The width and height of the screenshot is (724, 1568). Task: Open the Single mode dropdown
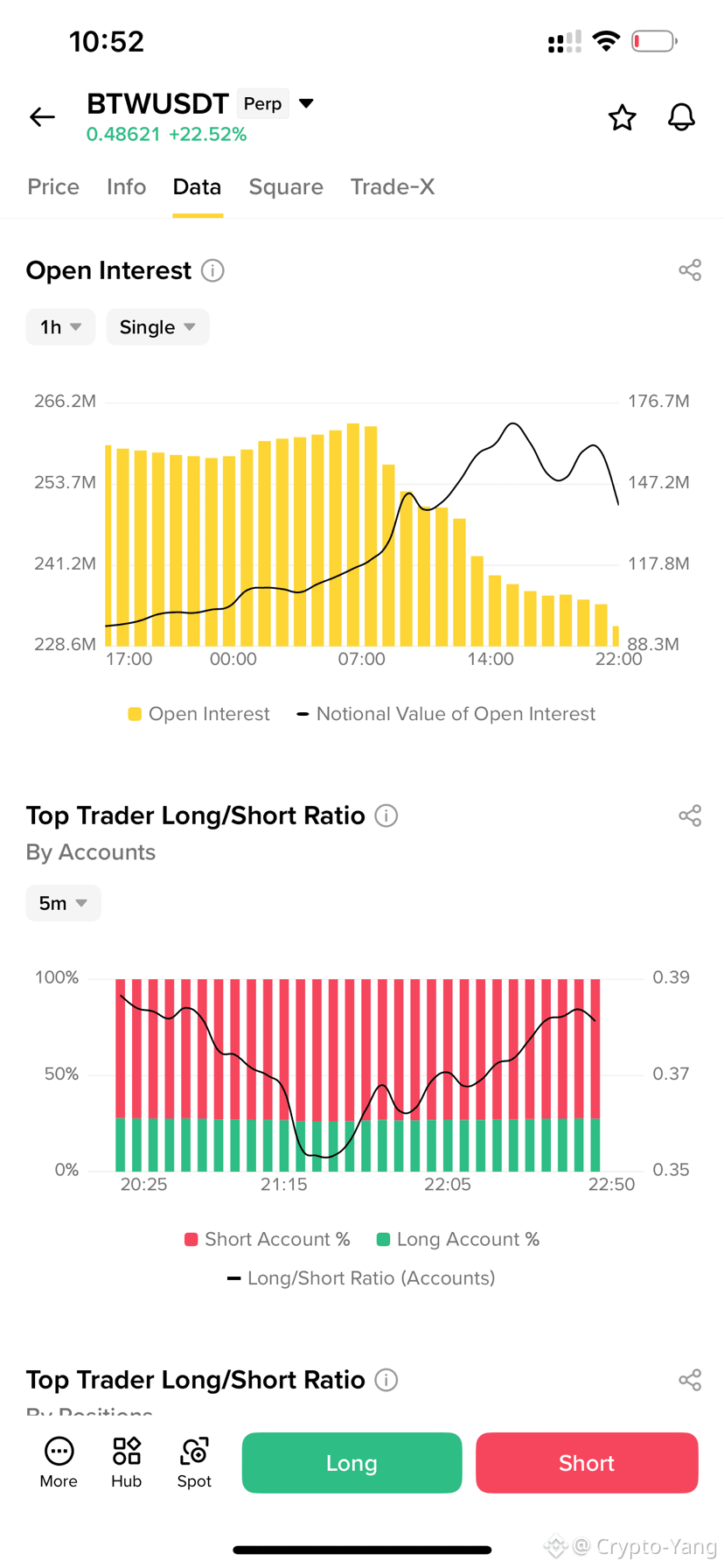point(157,327)
